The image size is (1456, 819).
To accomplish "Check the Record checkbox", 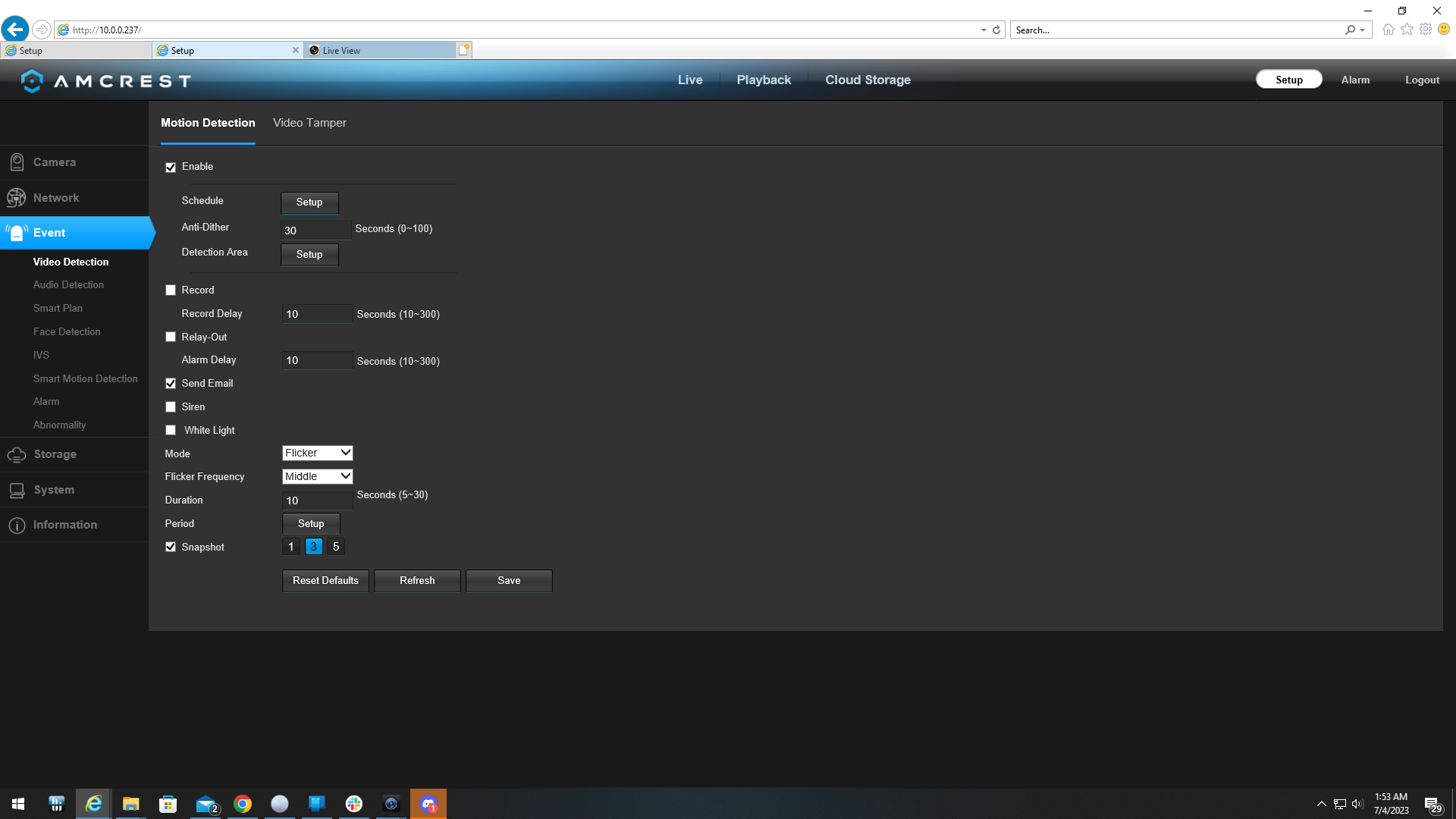I will (171, 290).
